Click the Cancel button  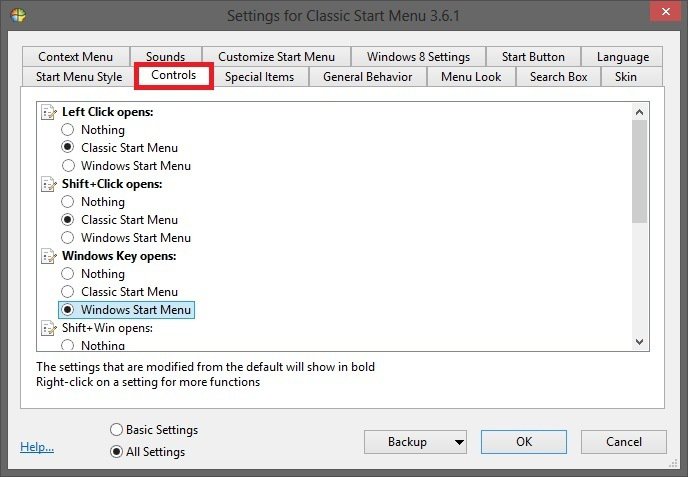pos(623,442)
